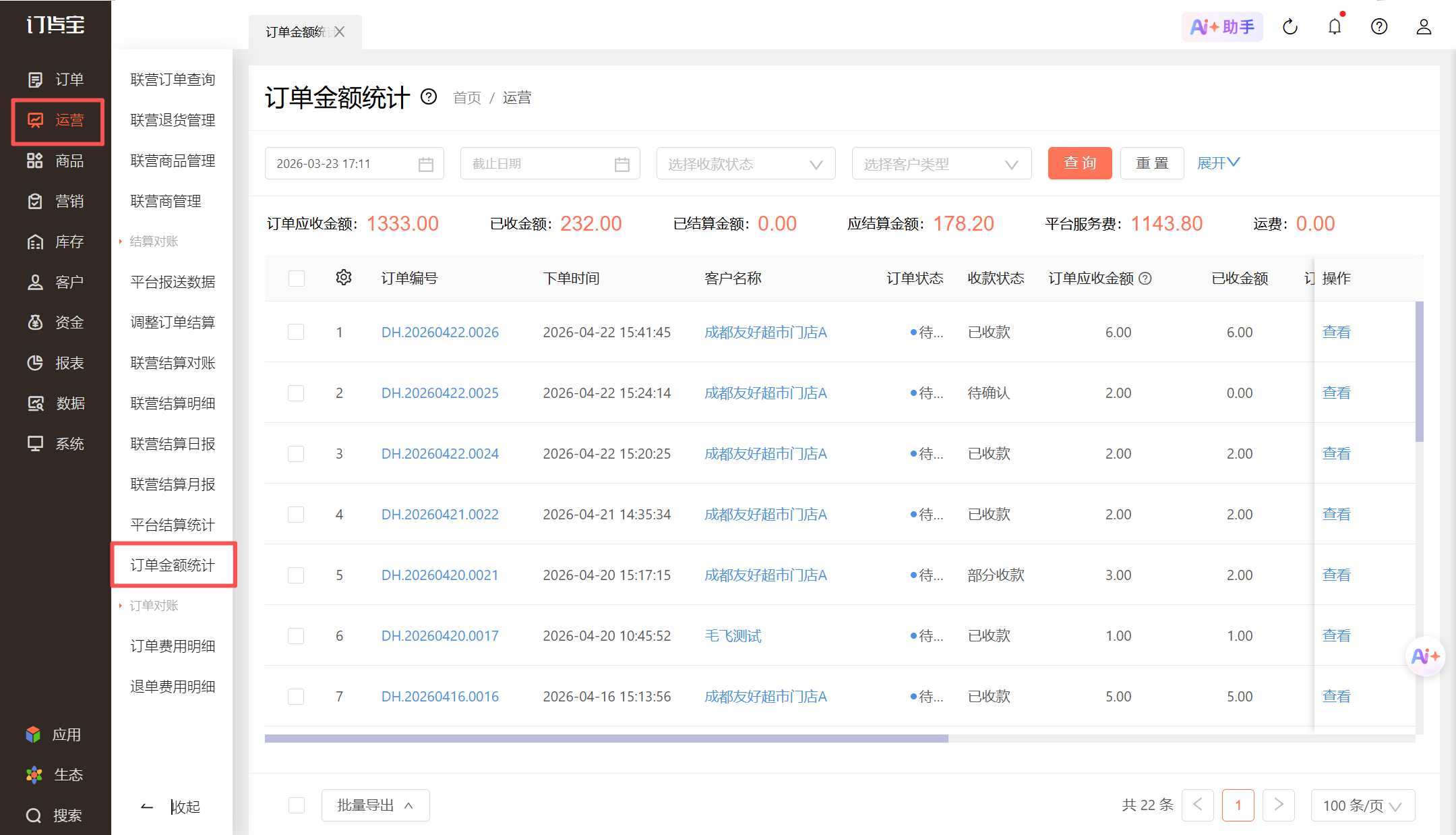Open calendar icon of 截止日期 field
1456x835 pixels.
pos(621,164)
